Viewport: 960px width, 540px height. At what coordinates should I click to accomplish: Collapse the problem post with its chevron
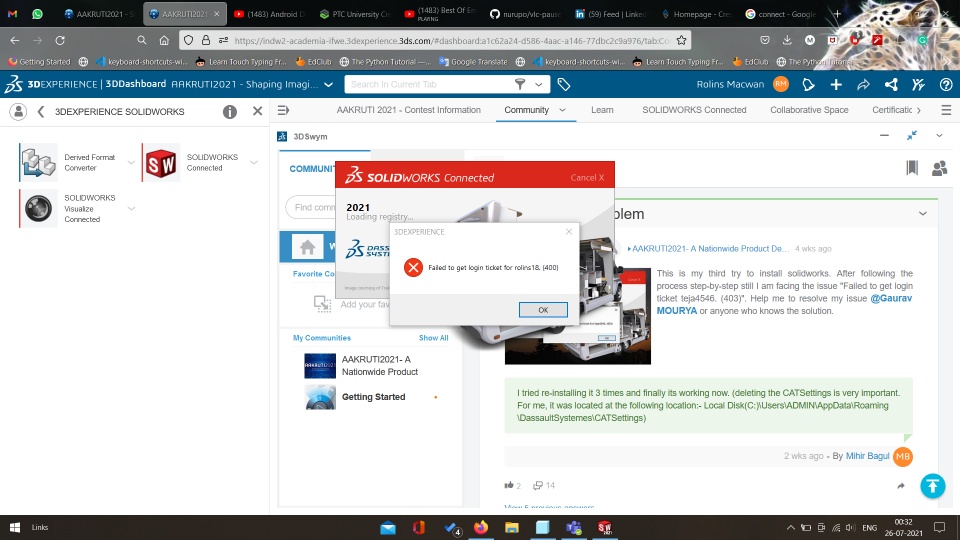[923, 214]
